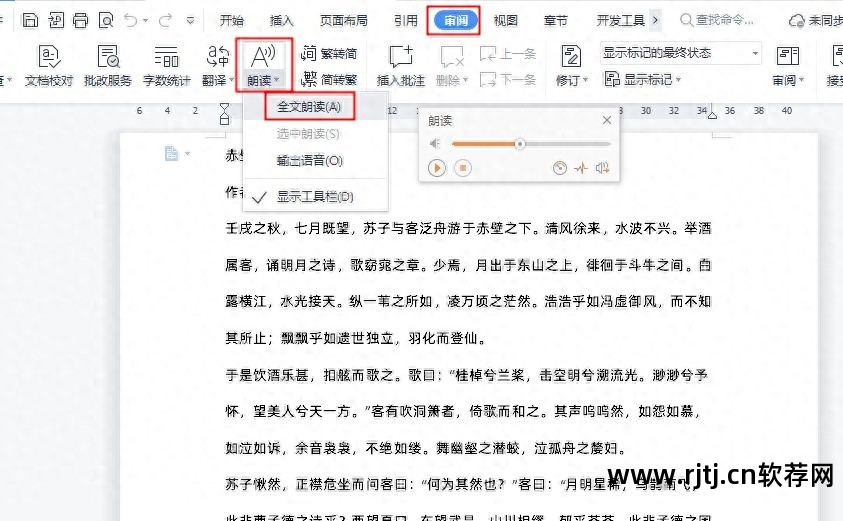Click the reading speed dial icon
This screenshot has height=521, width=843.
pyautogui.click(x=560, y=168)
